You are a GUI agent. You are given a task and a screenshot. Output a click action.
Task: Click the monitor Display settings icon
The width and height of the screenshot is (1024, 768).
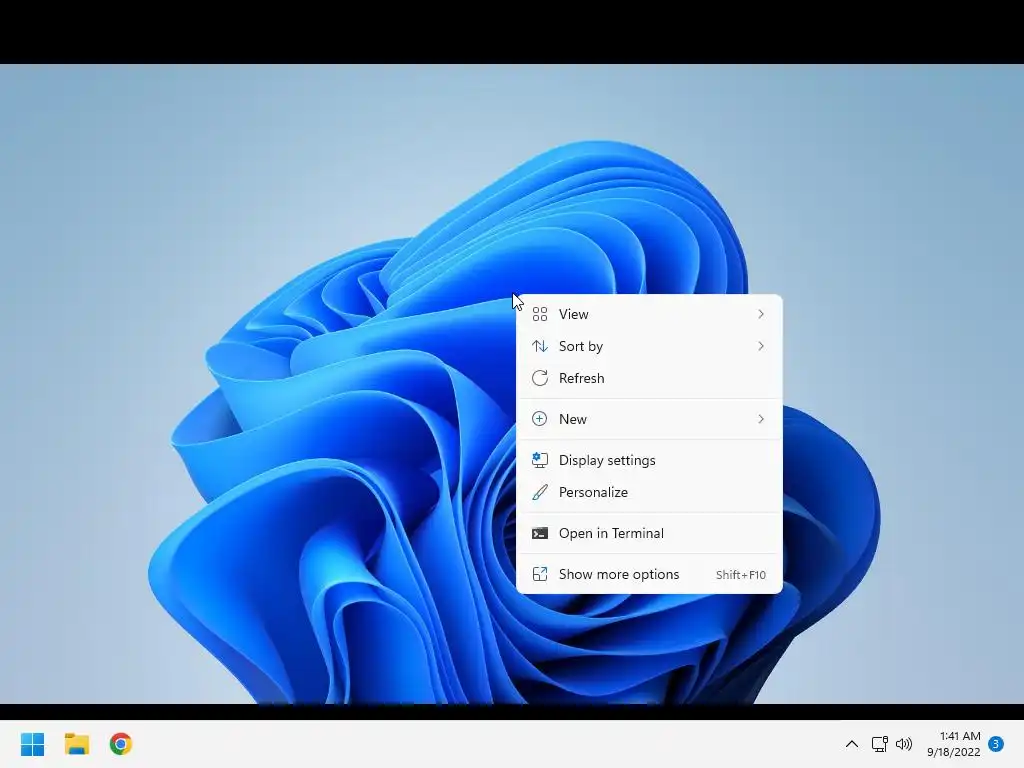coord(539,460)
